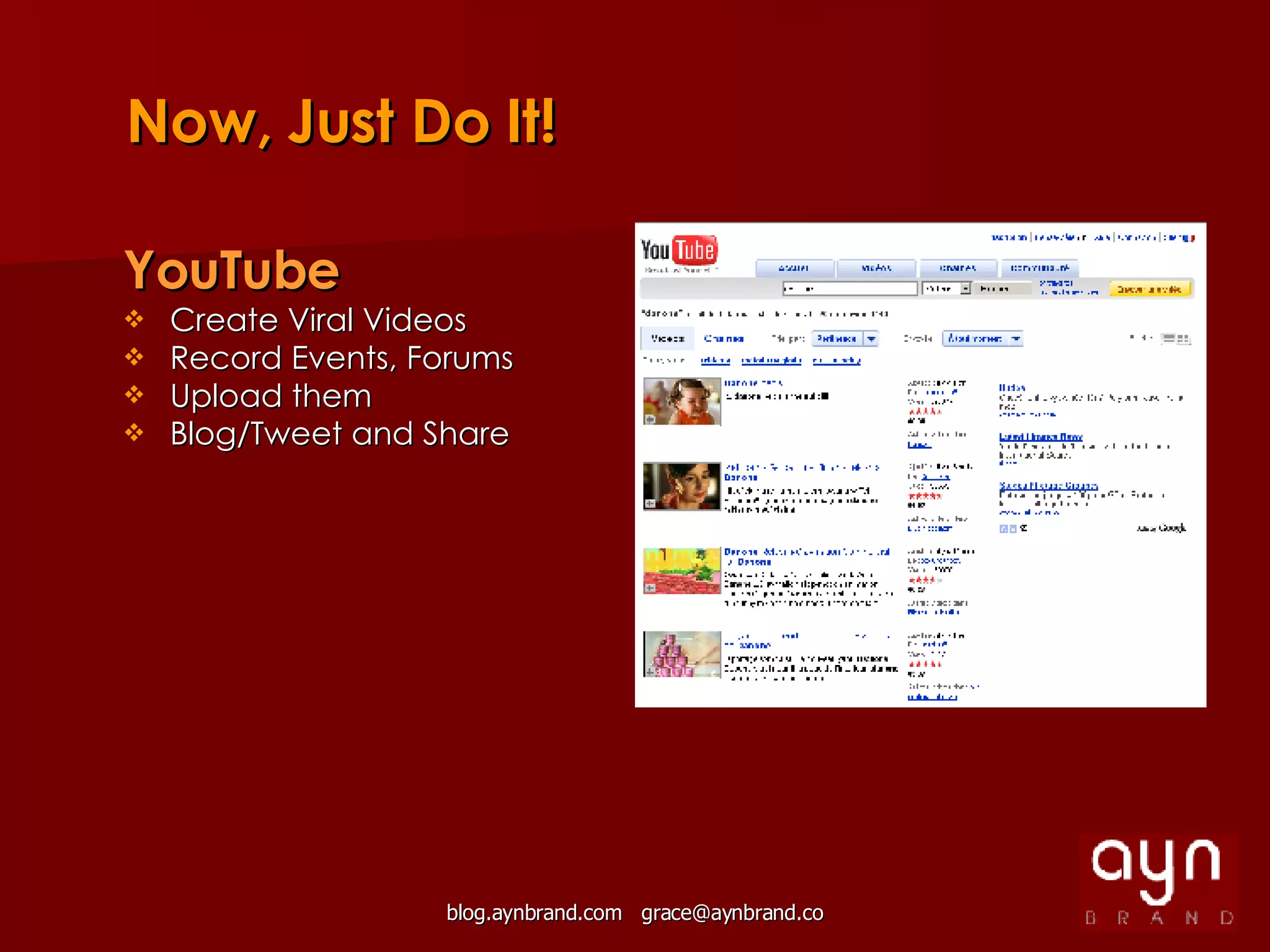Select the Videos results tab
Screen dimensions: 1270x952
coord(667,338)
